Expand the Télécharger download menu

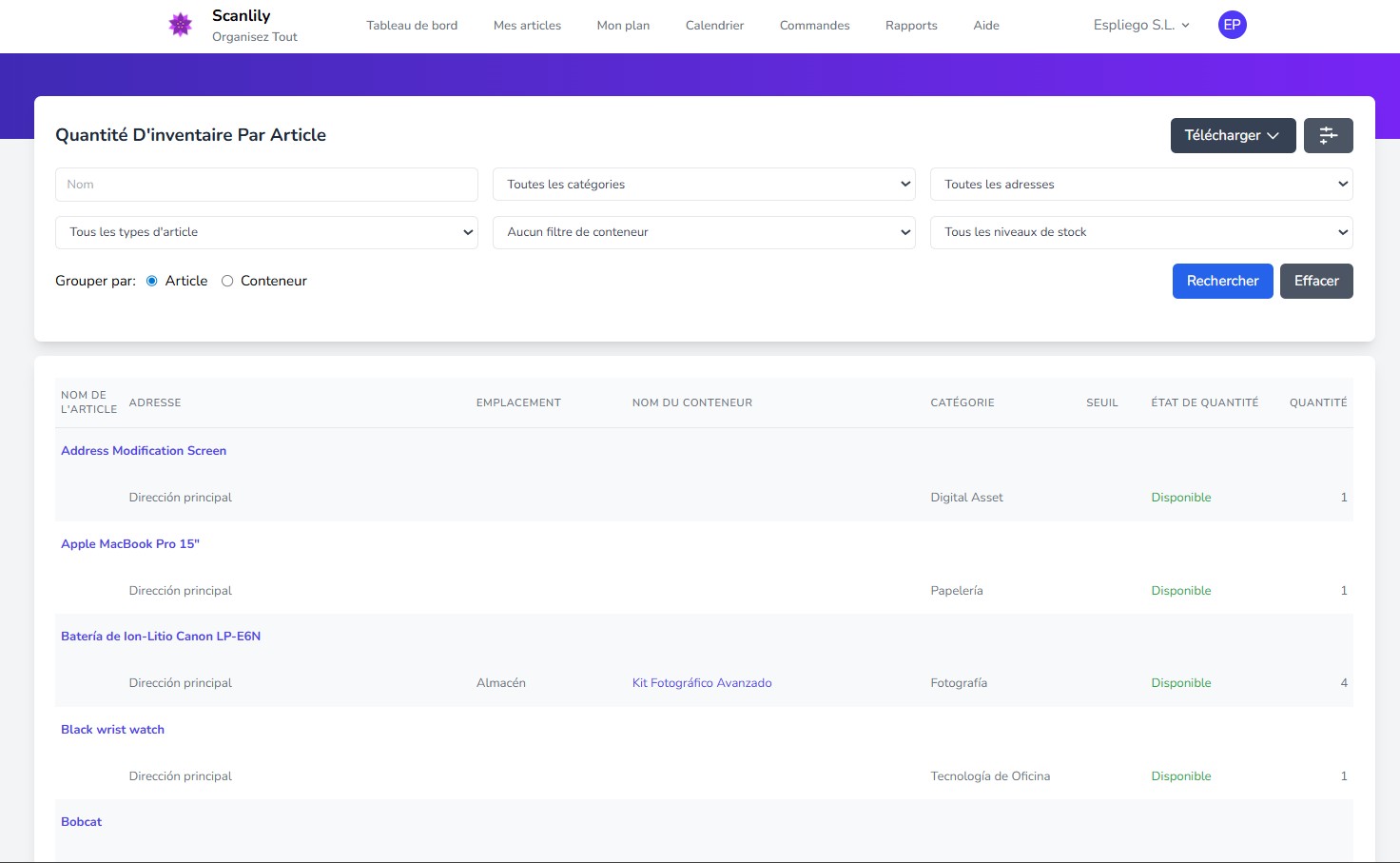[x=1233, y=135]
